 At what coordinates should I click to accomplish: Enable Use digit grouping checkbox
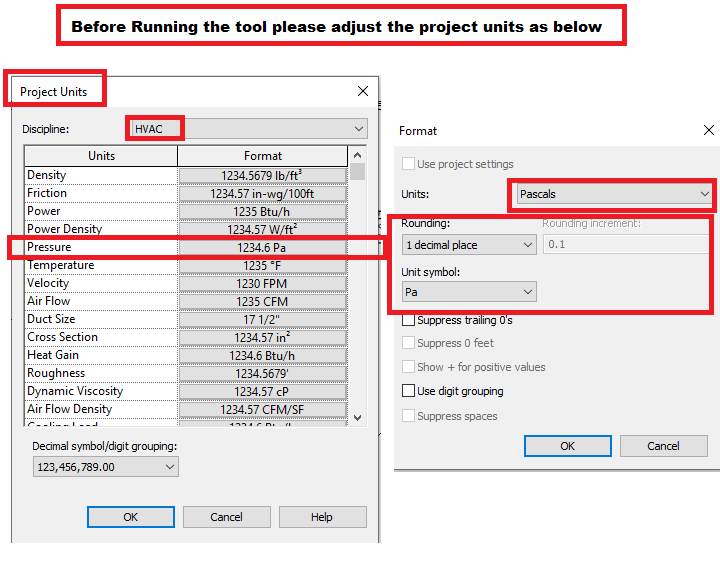(409, 391)
